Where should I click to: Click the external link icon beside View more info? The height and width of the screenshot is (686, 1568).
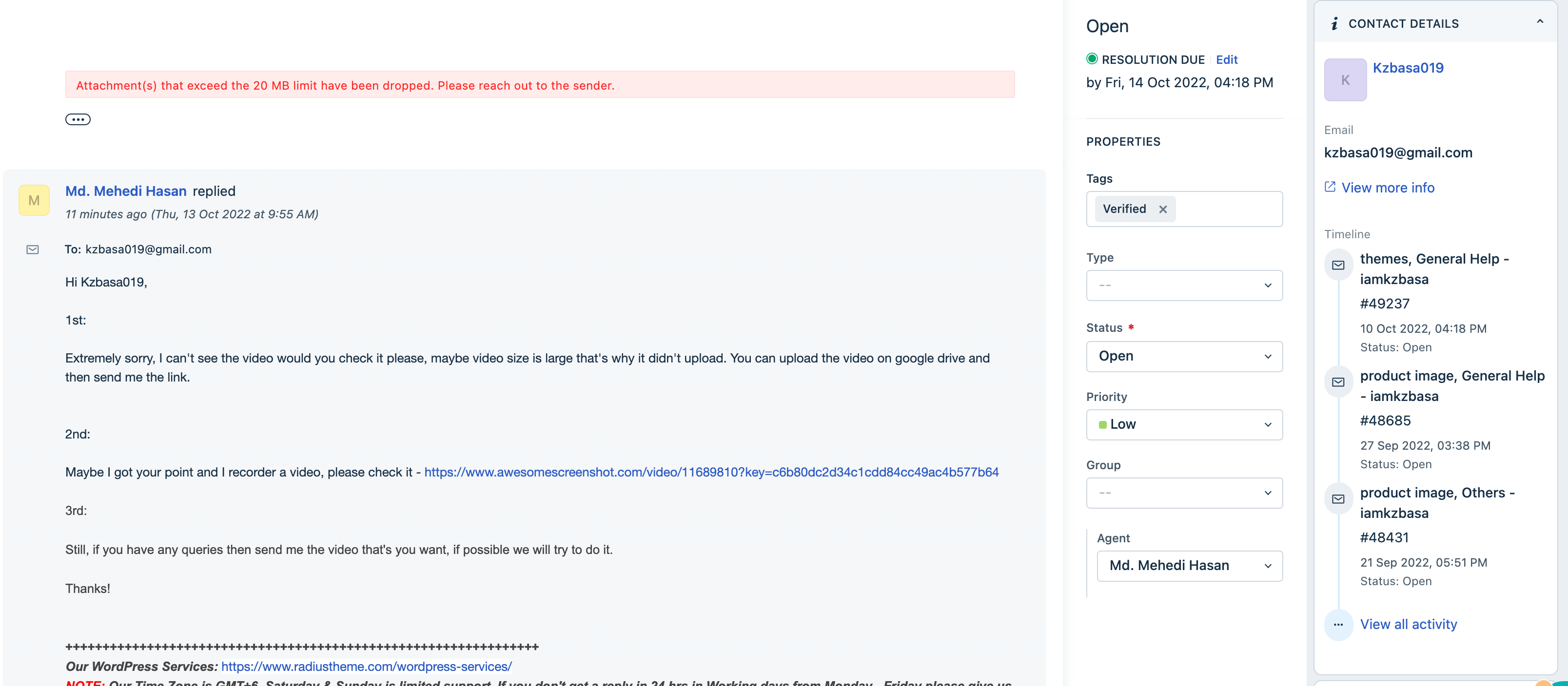pyautogui.click(x=1330, y=187)
